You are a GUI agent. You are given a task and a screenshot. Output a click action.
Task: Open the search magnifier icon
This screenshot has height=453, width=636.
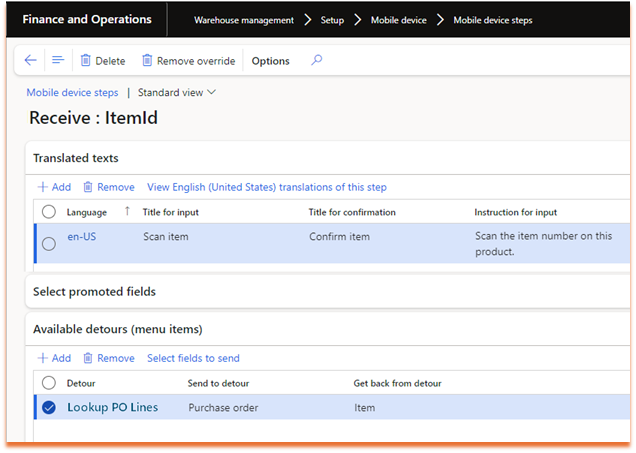point(317,61)
